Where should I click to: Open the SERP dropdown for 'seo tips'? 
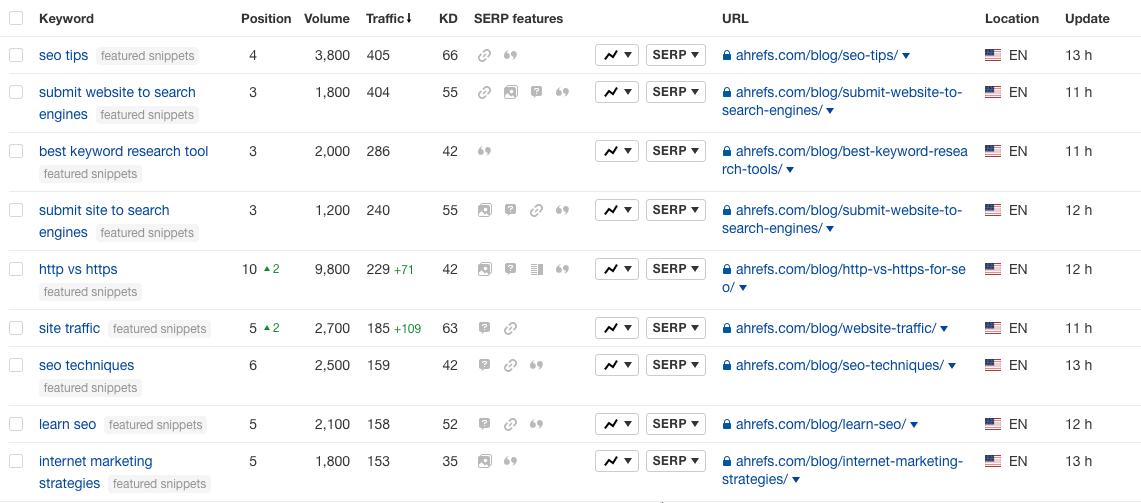pos(676,55)
